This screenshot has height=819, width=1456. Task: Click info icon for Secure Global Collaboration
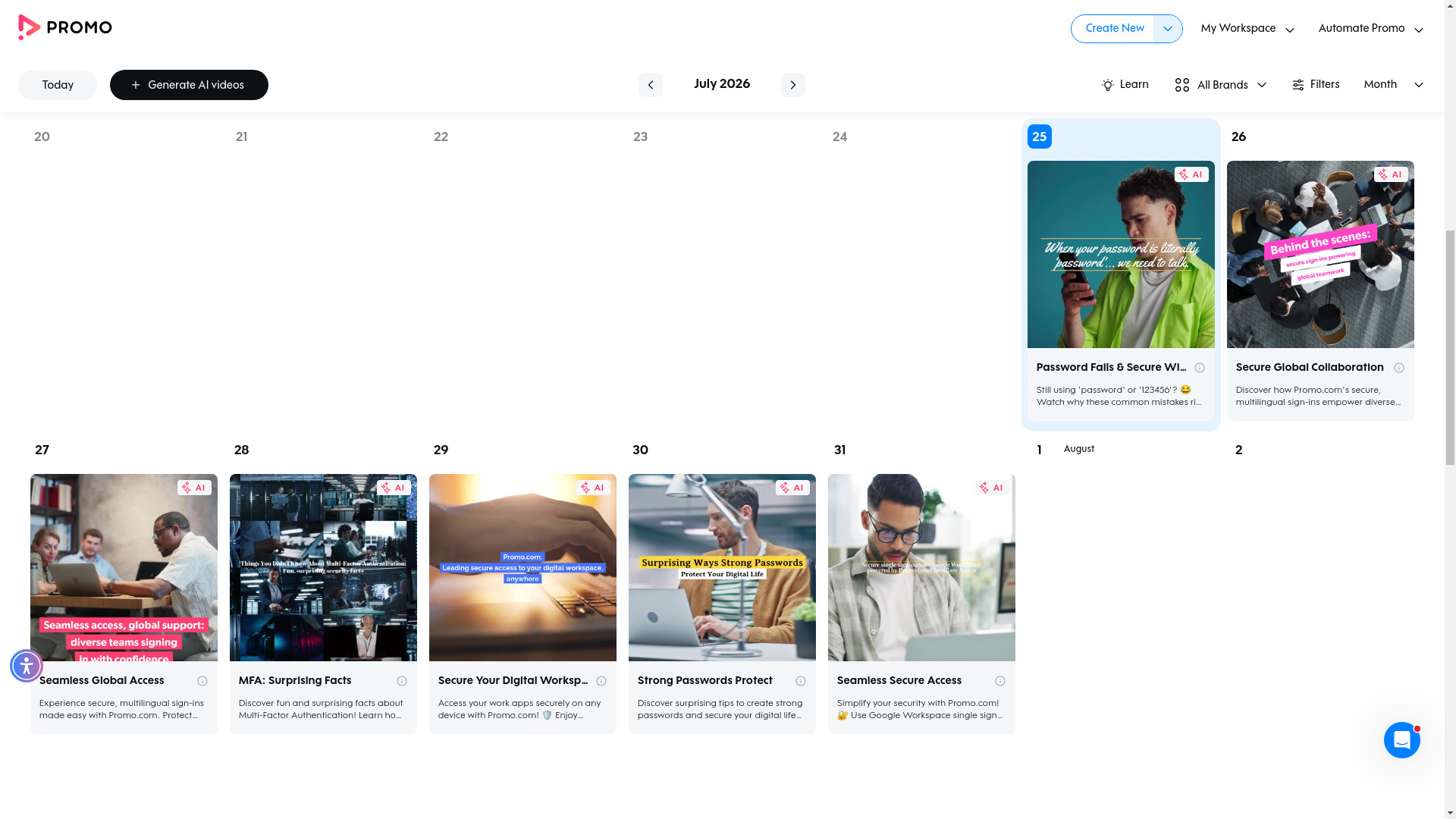pyautogui.click(x=1399, y=368)
